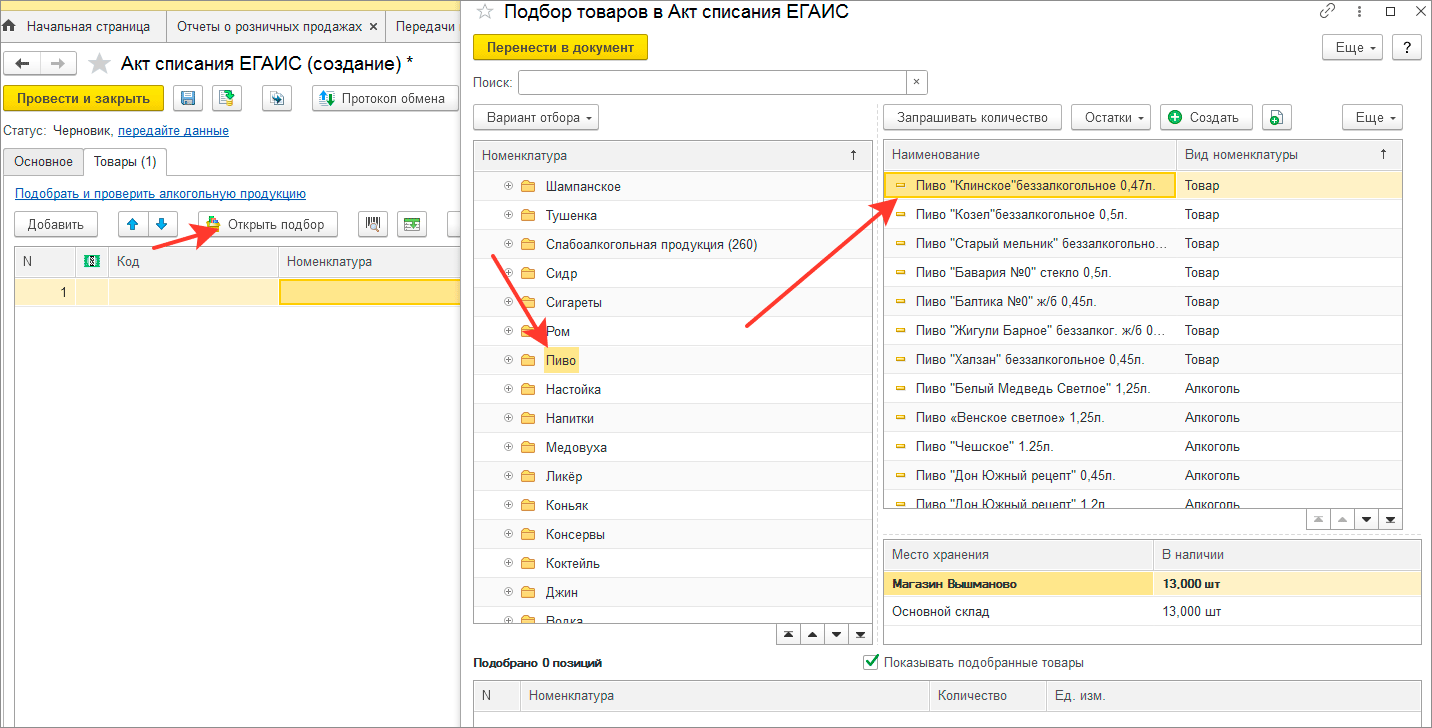Open the Товары (1) tab

[125, 161]
